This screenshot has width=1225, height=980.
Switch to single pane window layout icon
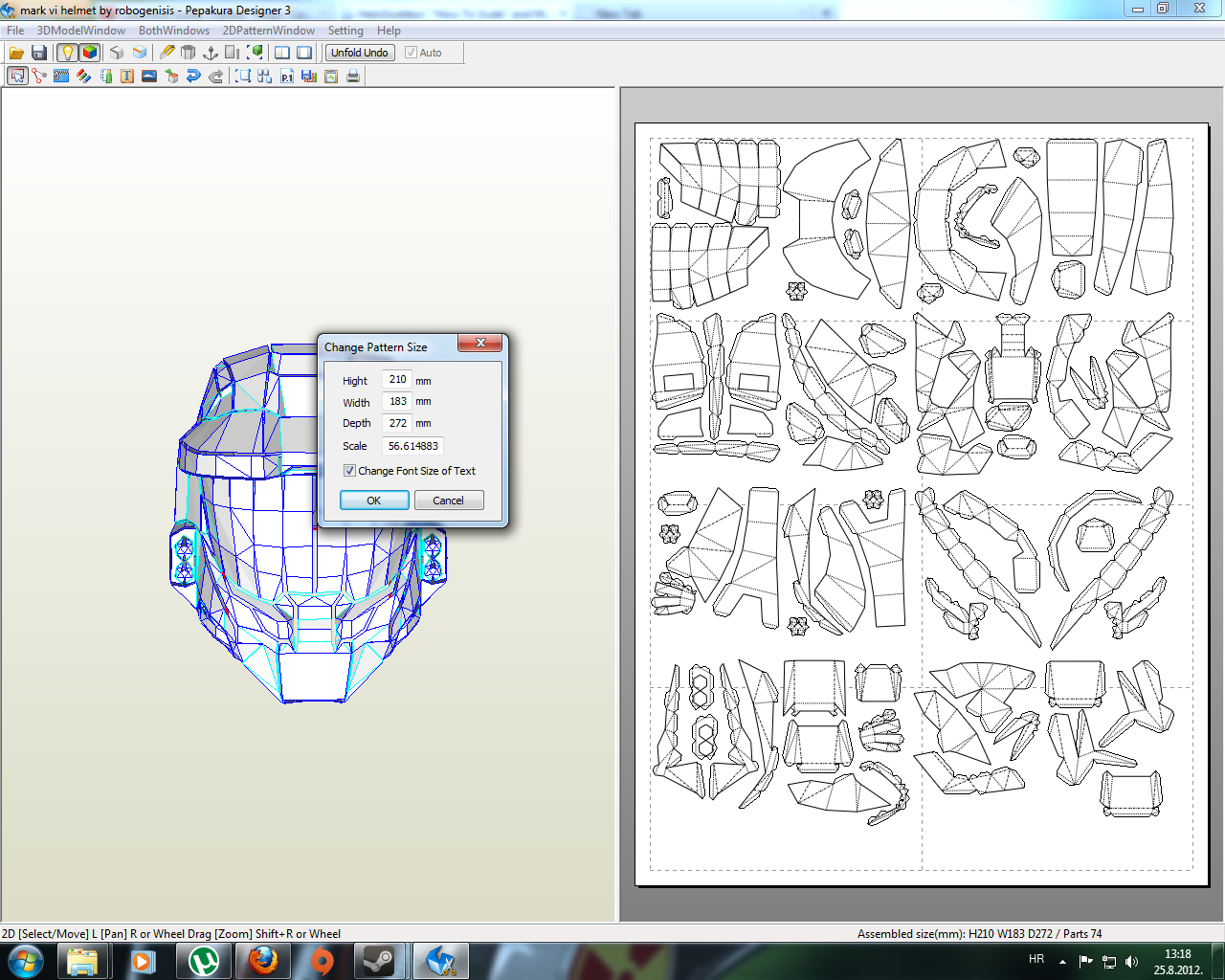click(x=304, y=53)
